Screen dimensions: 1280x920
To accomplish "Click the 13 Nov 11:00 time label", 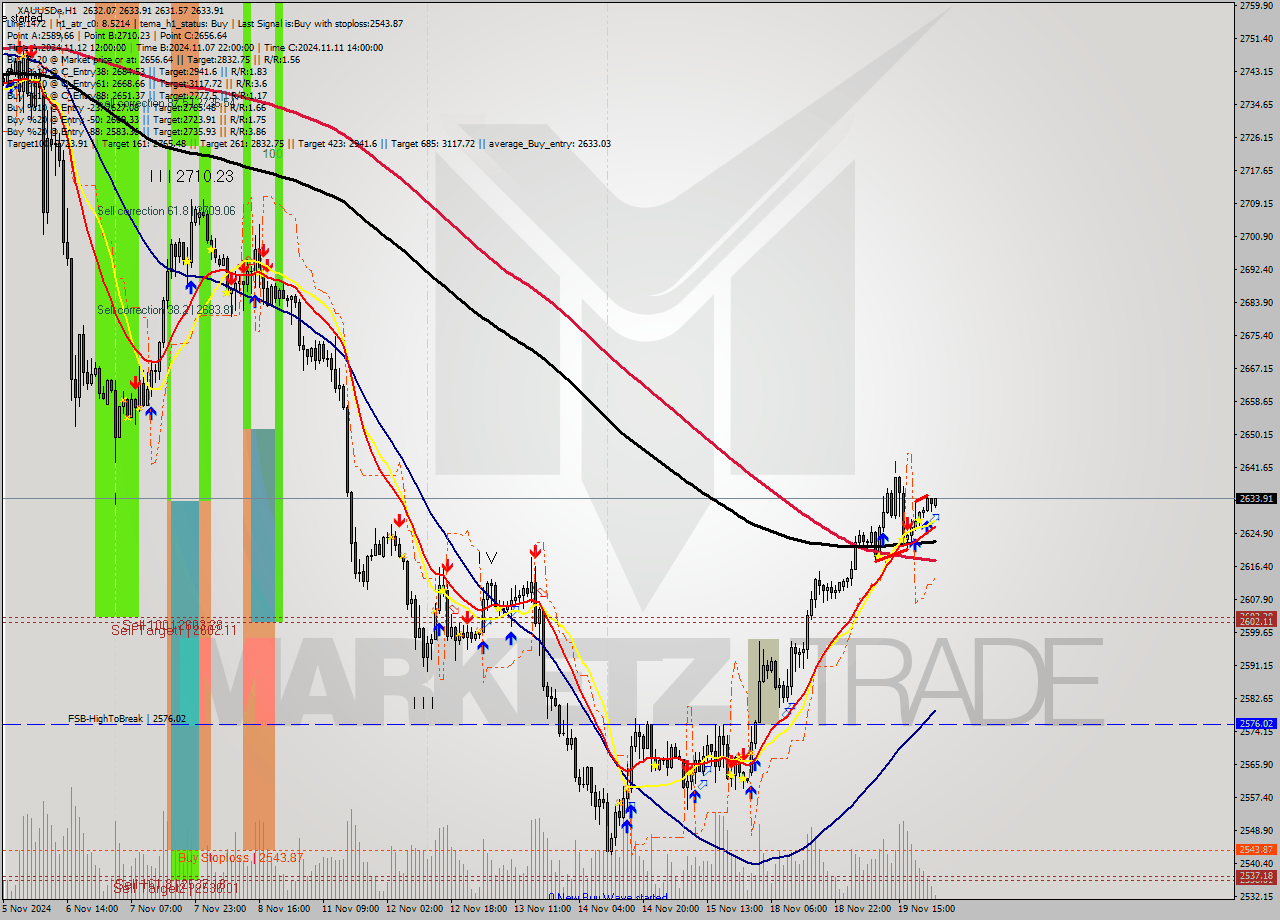I will click(x=541, y=910).
